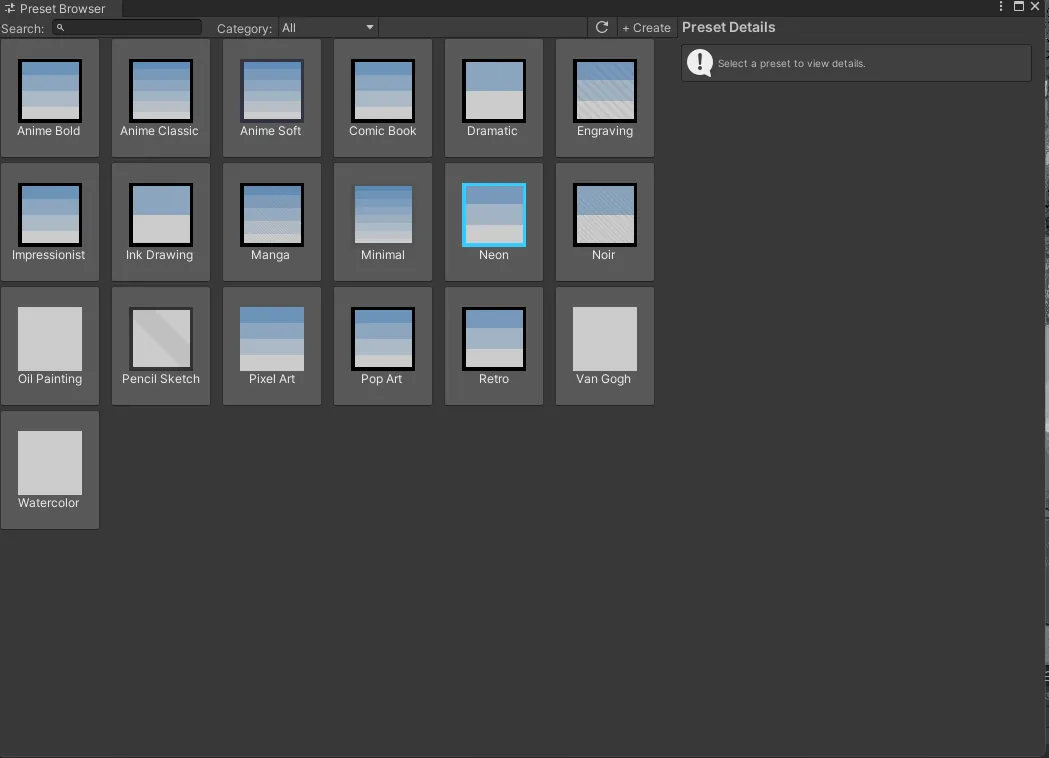Click the info exclamation icon in Preset Details
The height and width of the screenshot is (758, 1049).
(700, 63)
